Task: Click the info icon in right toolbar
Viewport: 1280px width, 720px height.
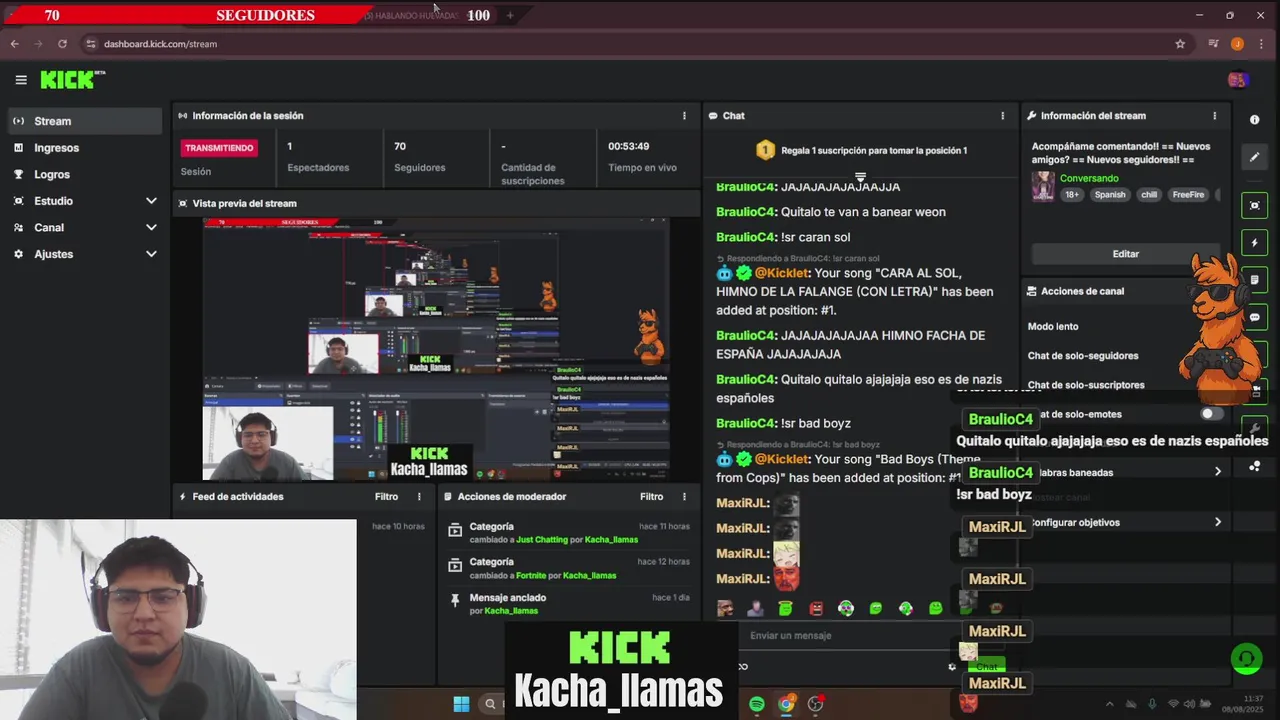Action: (x=1254, y=120)
